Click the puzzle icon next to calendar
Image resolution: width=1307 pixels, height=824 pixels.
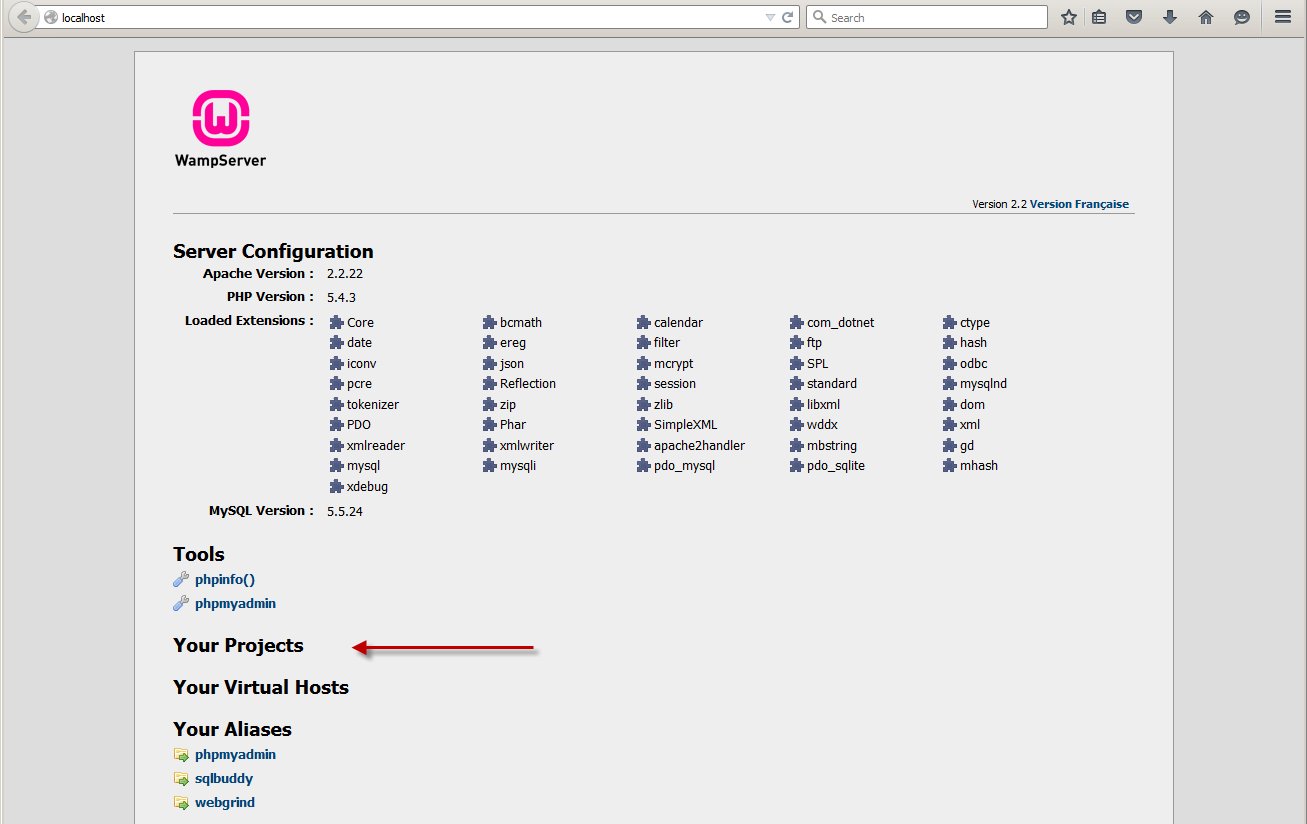click(x=644, y=322)
